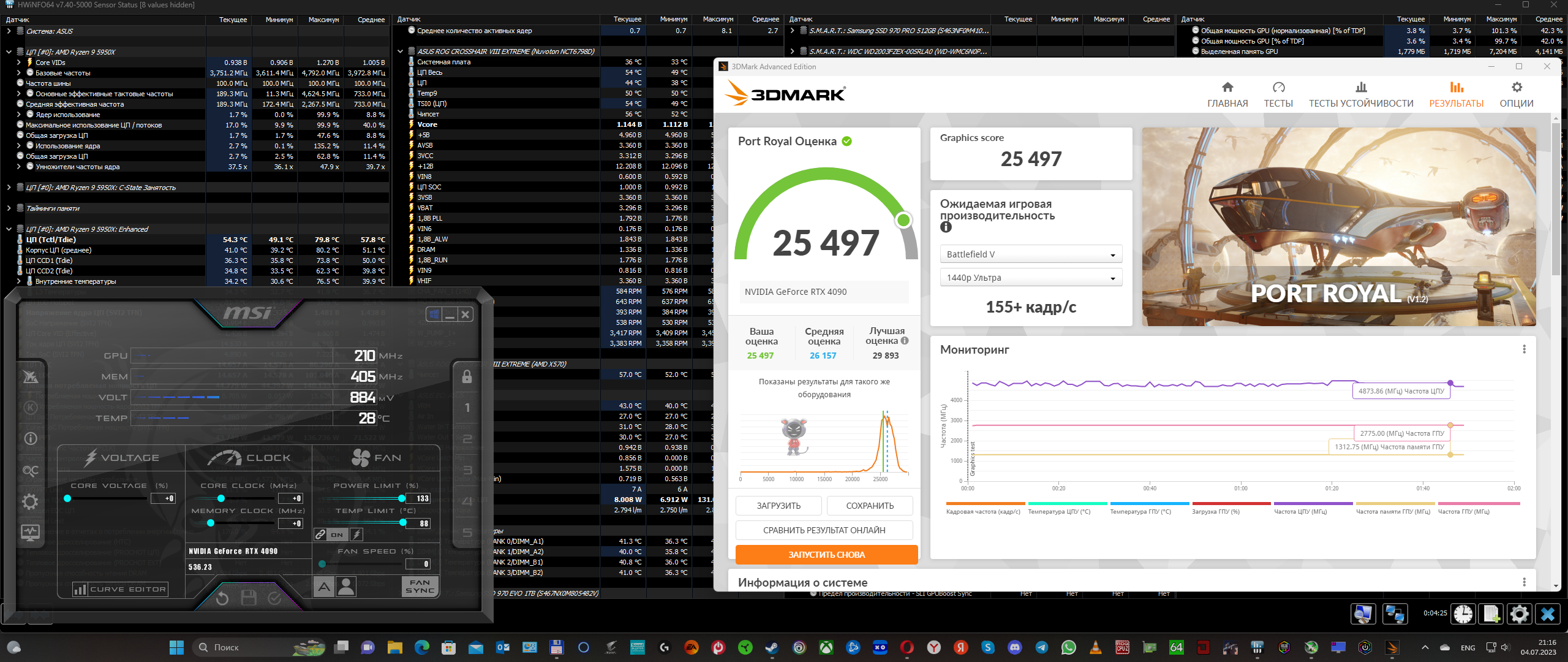1568x662 pixels.
Task: Click HWiNFO reset clock icon
Action: pyautogui.click(x=1463, y=614)
